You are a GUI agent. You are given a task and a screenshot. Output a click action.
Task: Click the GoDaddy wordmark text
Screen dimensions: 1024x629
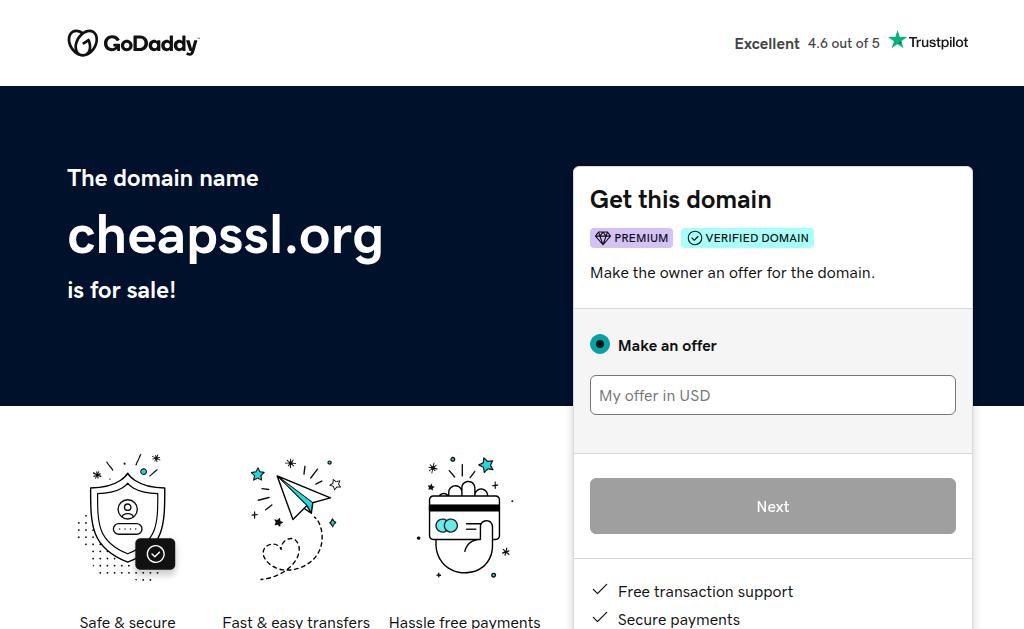coord(151,44)
